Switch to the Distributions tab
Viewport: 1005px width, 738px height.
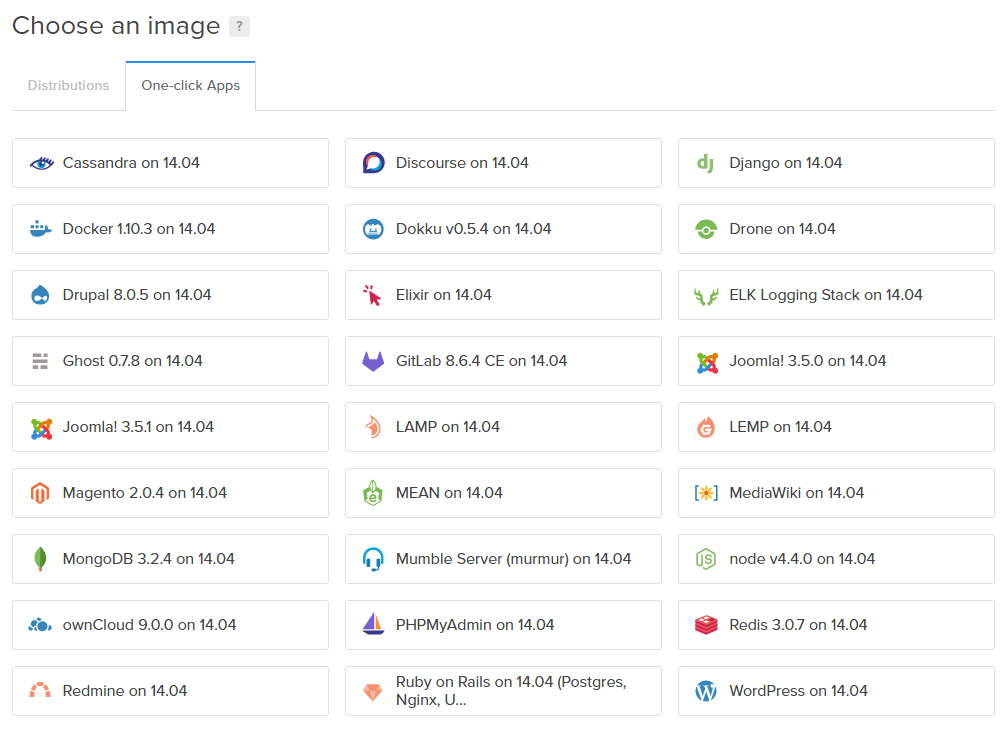tap(69, 85)
